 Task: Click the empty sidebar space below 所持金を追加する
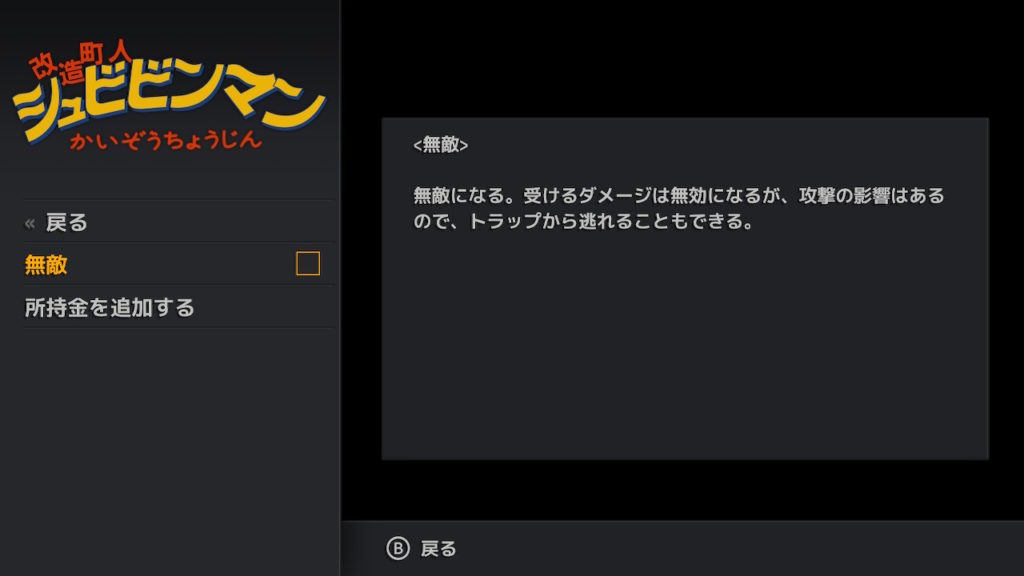170,451
